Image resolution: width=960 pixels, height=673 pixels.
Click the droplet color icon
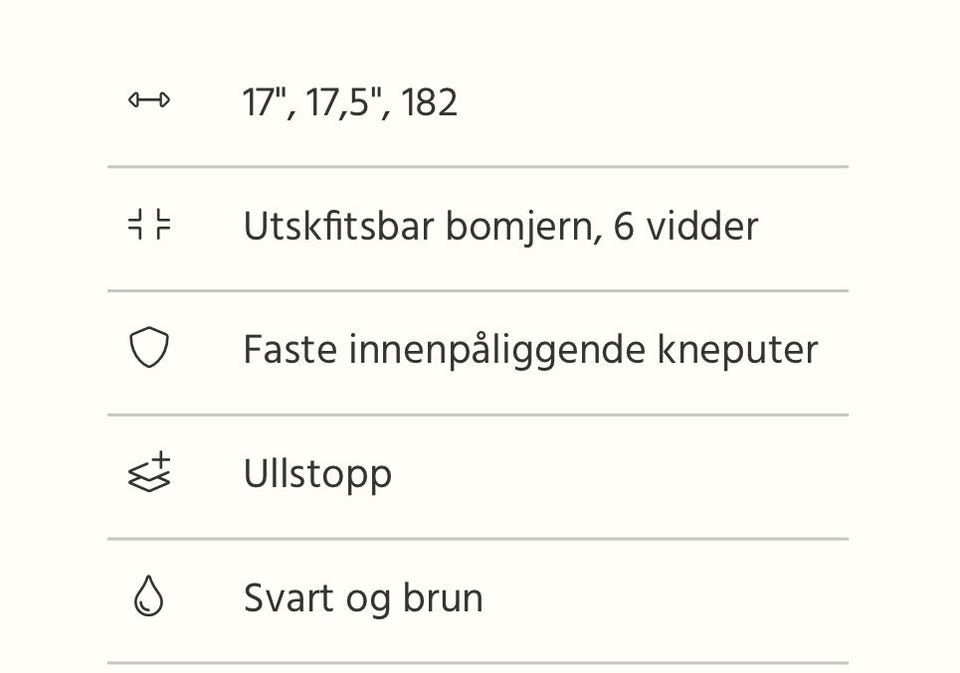tap(149, 597)
